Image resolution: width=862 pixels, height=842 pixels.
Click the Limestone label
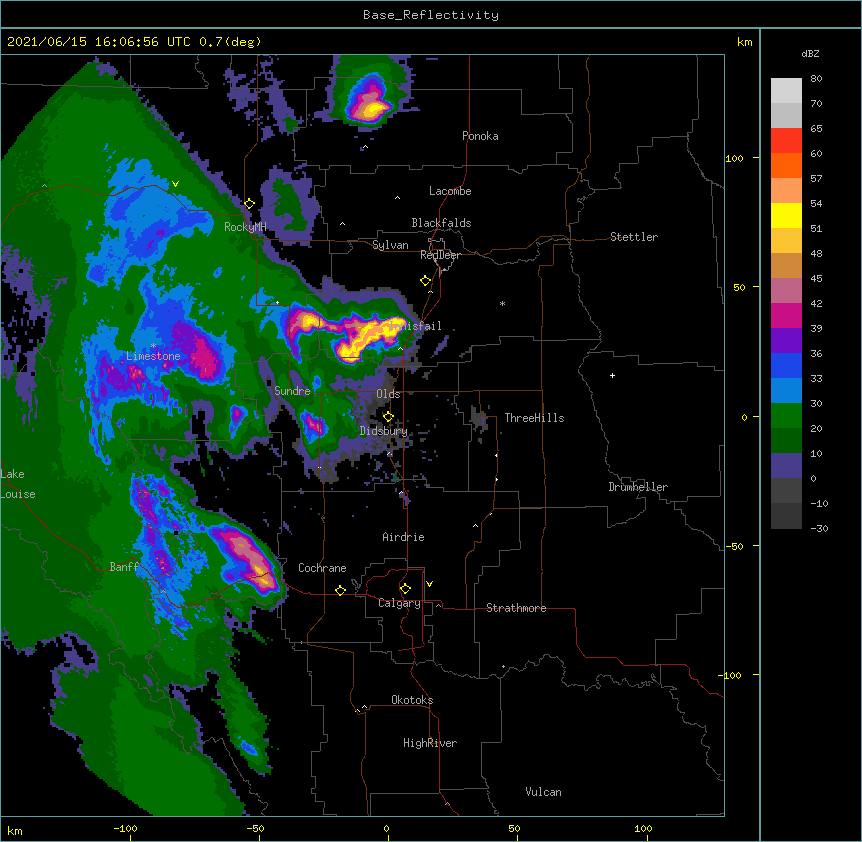[x=153, y=356]
